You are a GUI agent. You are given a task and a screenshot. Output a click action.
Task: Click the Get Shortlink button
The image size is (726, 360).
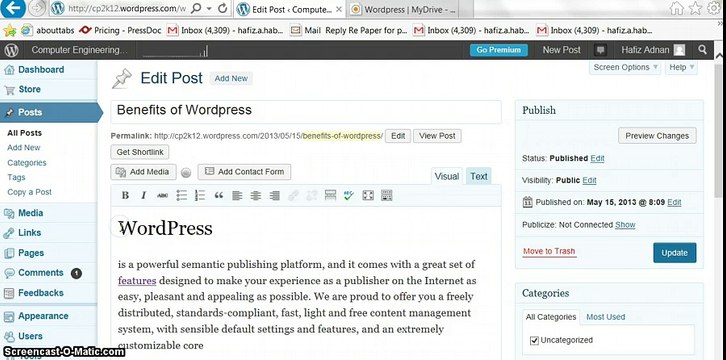(x=140, y=152)
